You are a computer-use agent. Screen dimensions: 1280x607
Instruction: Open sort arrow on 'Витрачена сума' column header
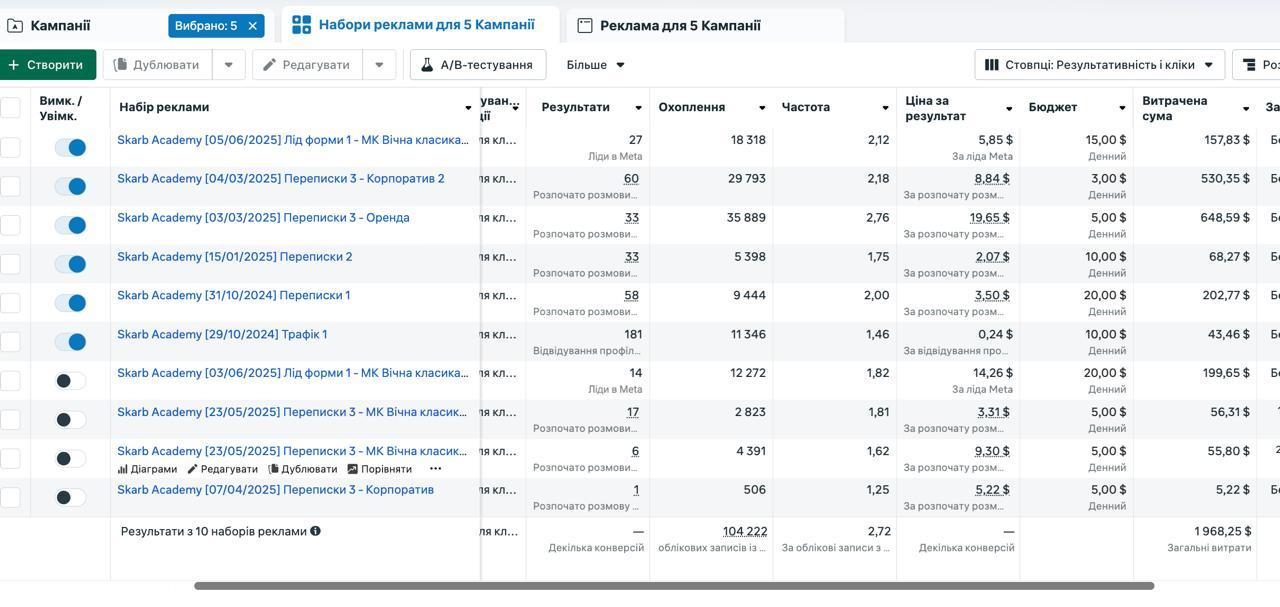pos(1246,108)
